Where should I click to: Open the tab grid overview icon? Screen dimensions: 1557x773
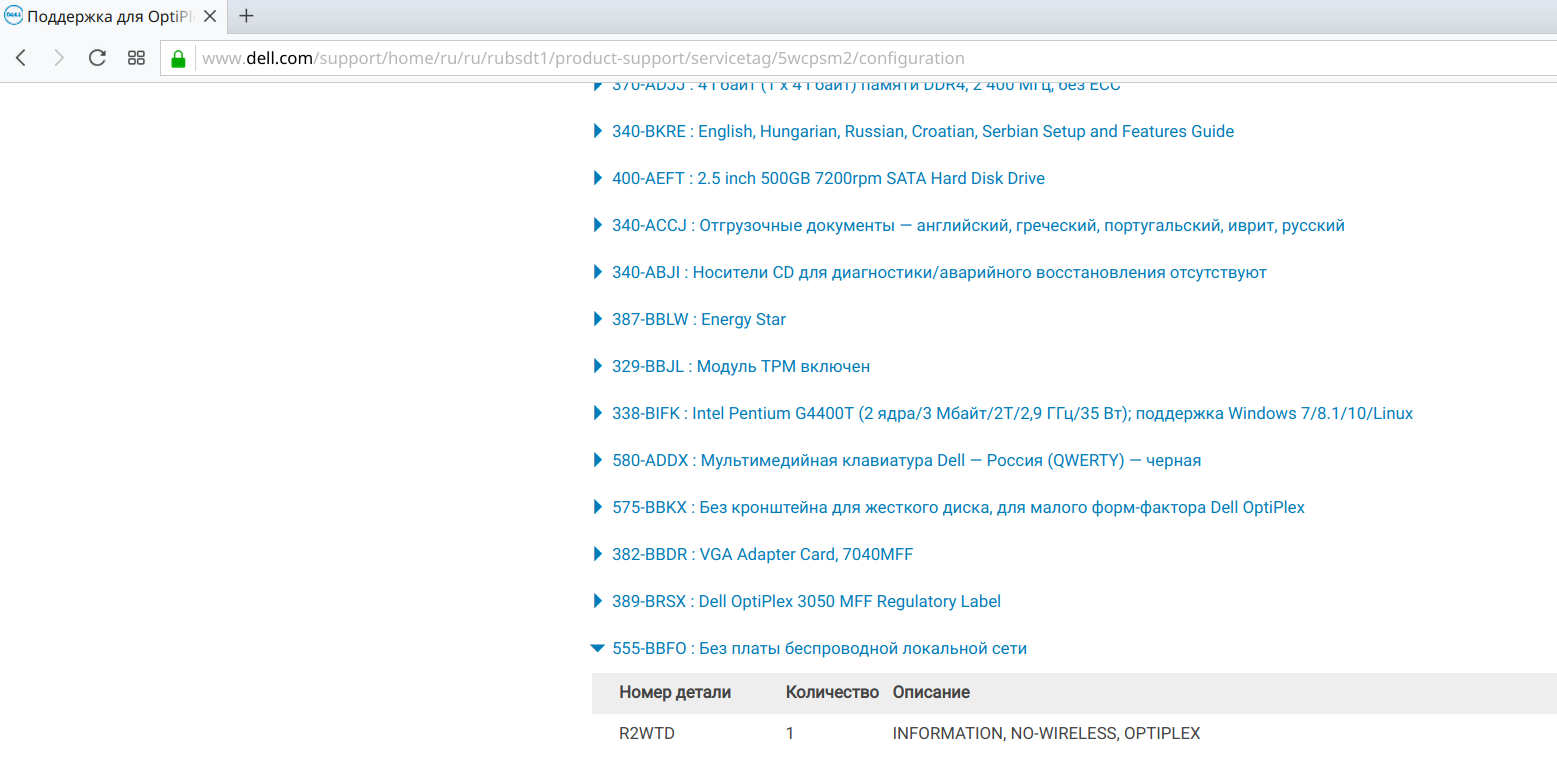point(136,57)
